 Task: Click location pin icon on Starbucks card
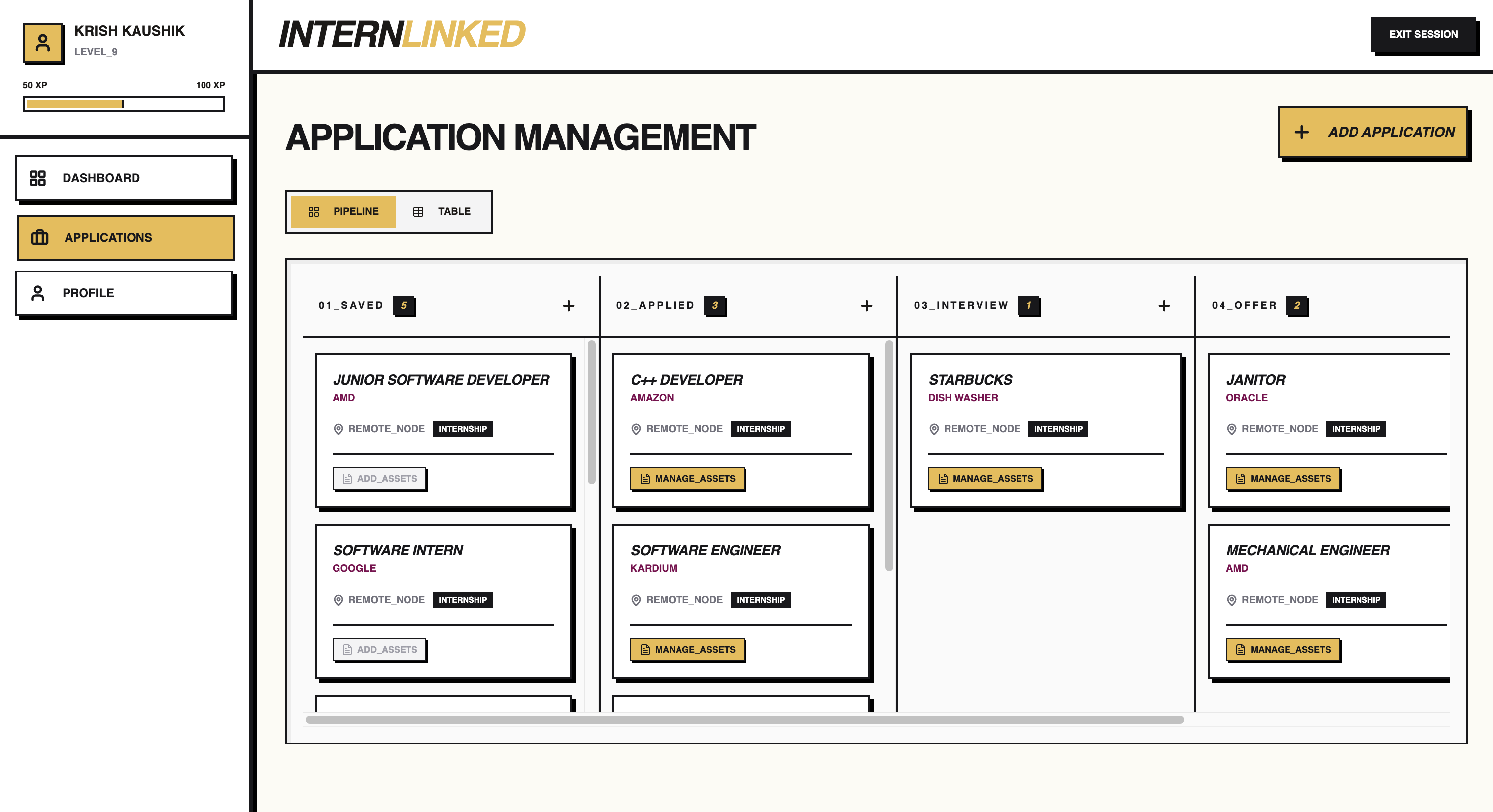(x=934, y=429)
